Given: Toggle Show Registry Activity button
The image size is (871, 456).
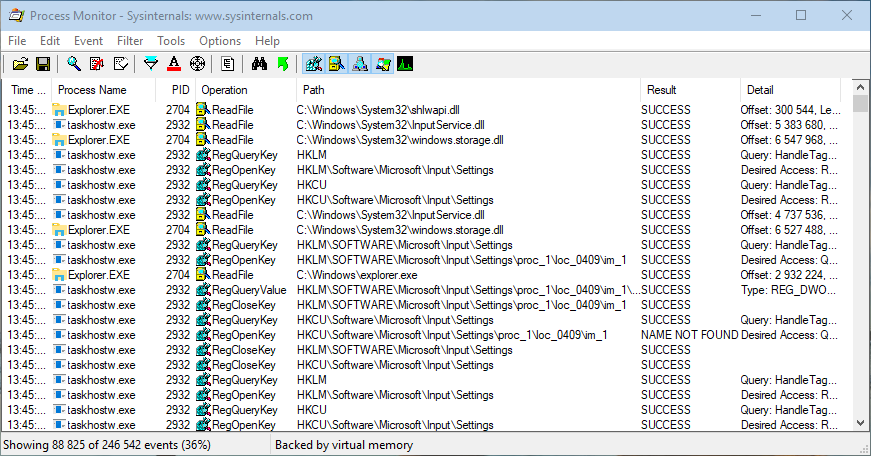Looking at the screenshot, I should click(x=314, y=64).
